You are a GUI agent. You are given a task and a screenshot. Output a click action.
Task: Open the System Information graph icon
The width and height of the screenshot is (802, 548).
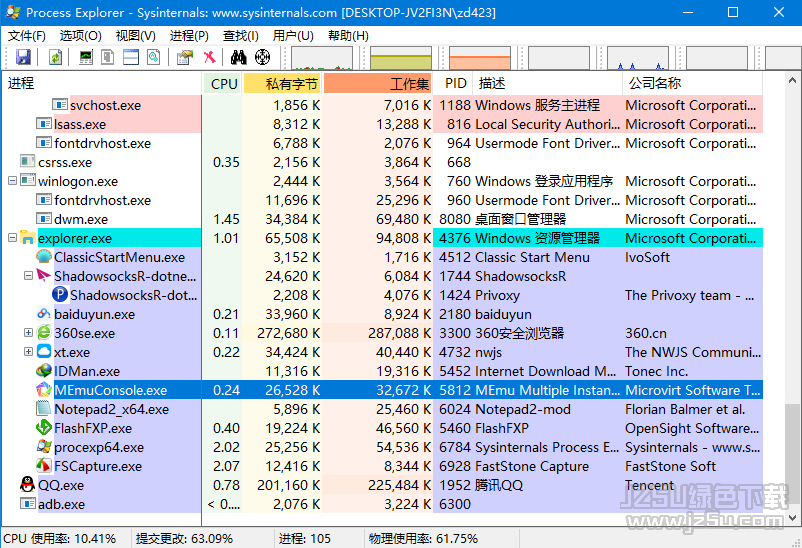tap(86, 57)
